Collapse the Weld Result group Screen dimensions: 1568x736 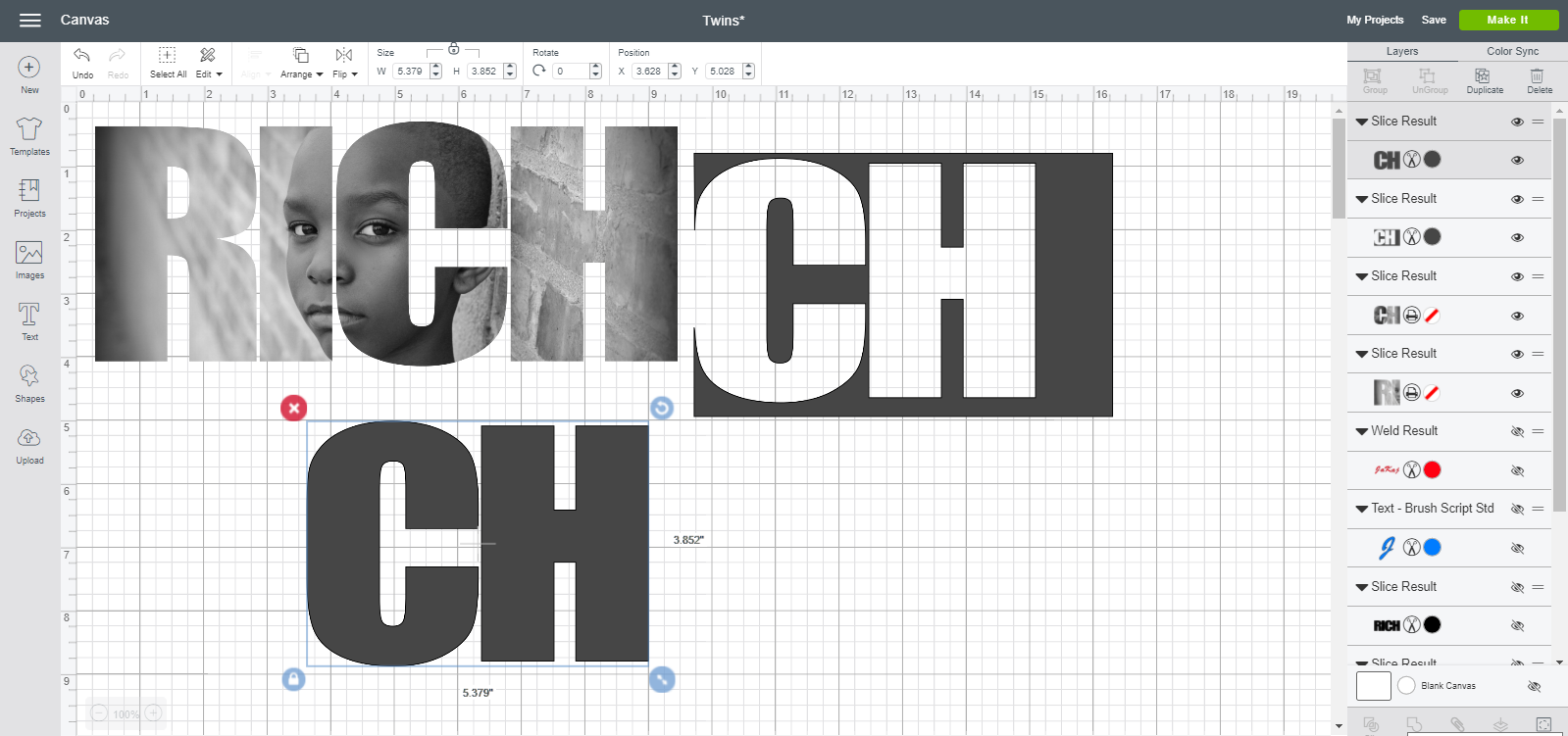click(x=1361, y=431)
